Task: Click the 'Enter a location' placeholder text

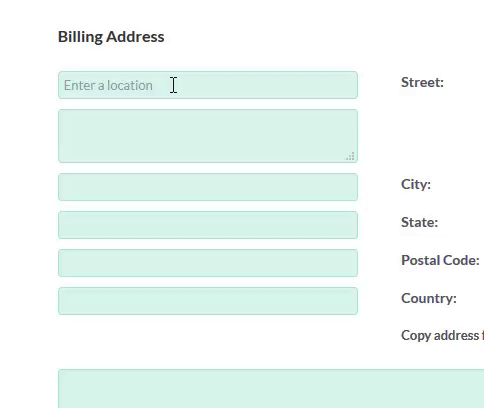Action: point(108,85)
